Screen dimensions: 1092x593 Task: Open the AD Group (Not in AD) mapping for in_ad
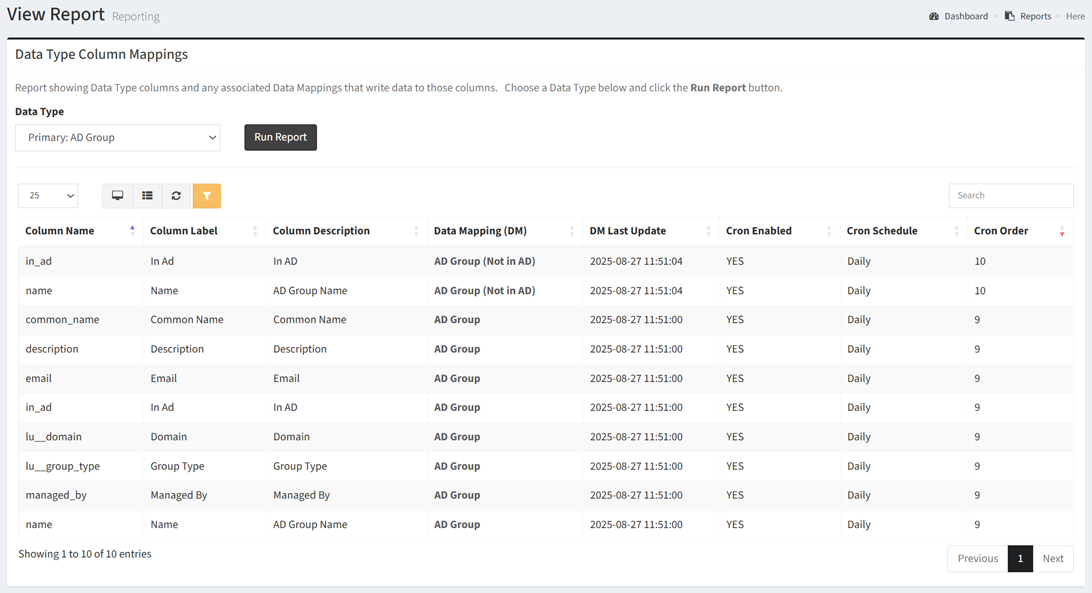[x=484, y=261]
